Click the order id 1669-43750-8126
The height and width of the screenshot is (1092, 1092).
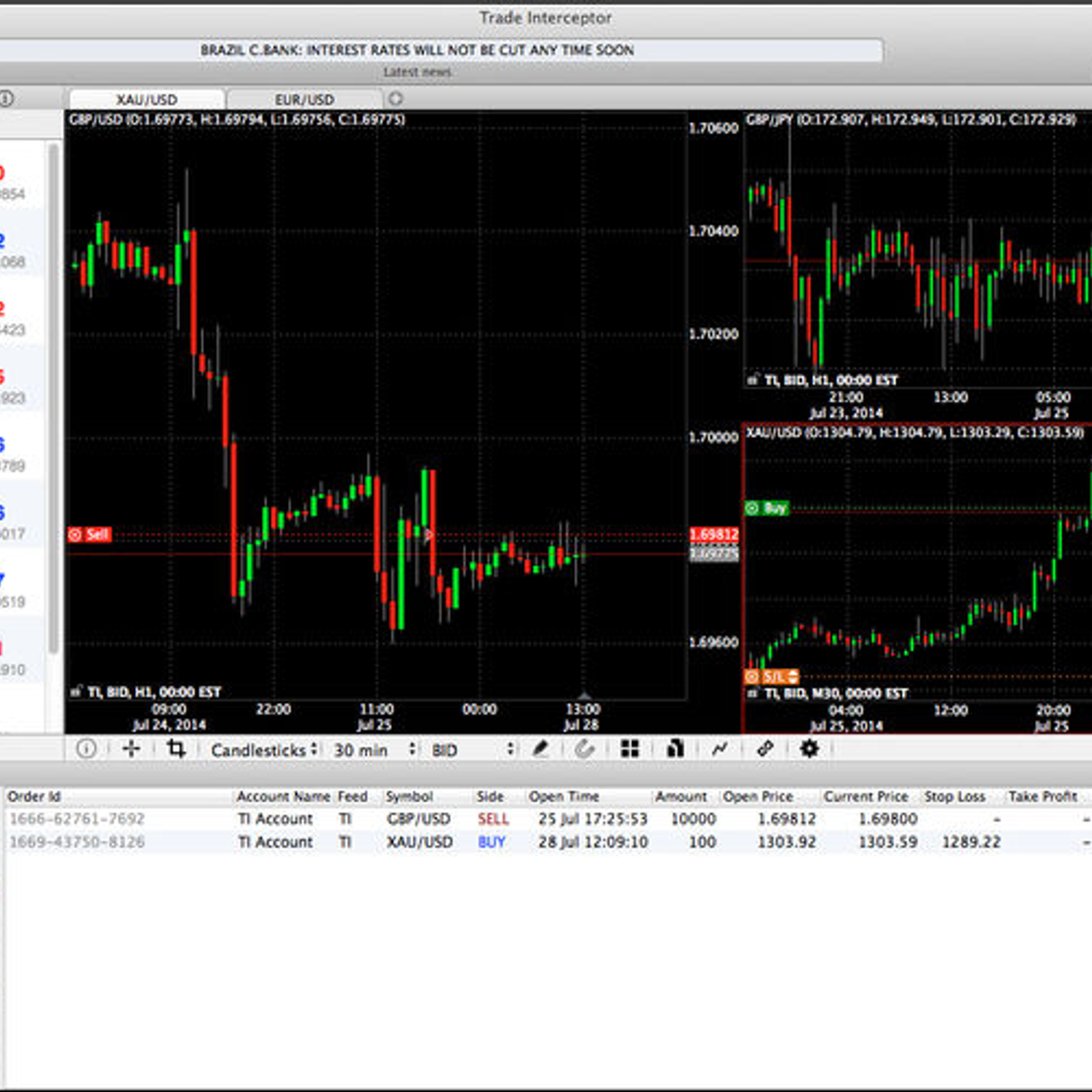77,842
